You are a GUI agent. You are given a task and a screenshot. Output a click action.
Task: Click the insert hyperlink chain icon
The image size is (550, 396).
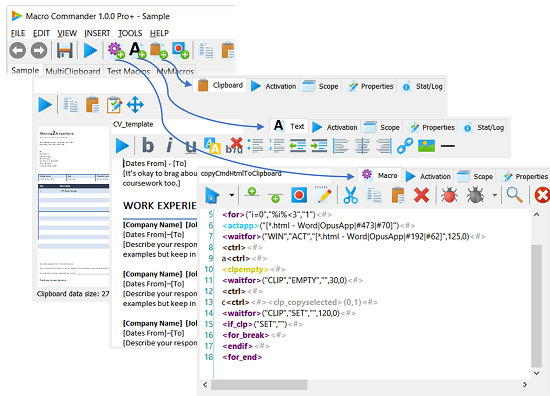[x=405, y=146]
